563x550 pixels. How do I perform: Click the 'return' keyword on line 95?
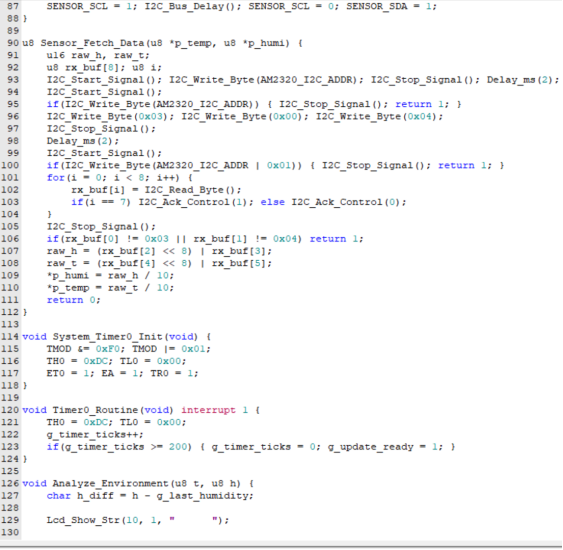413,104
